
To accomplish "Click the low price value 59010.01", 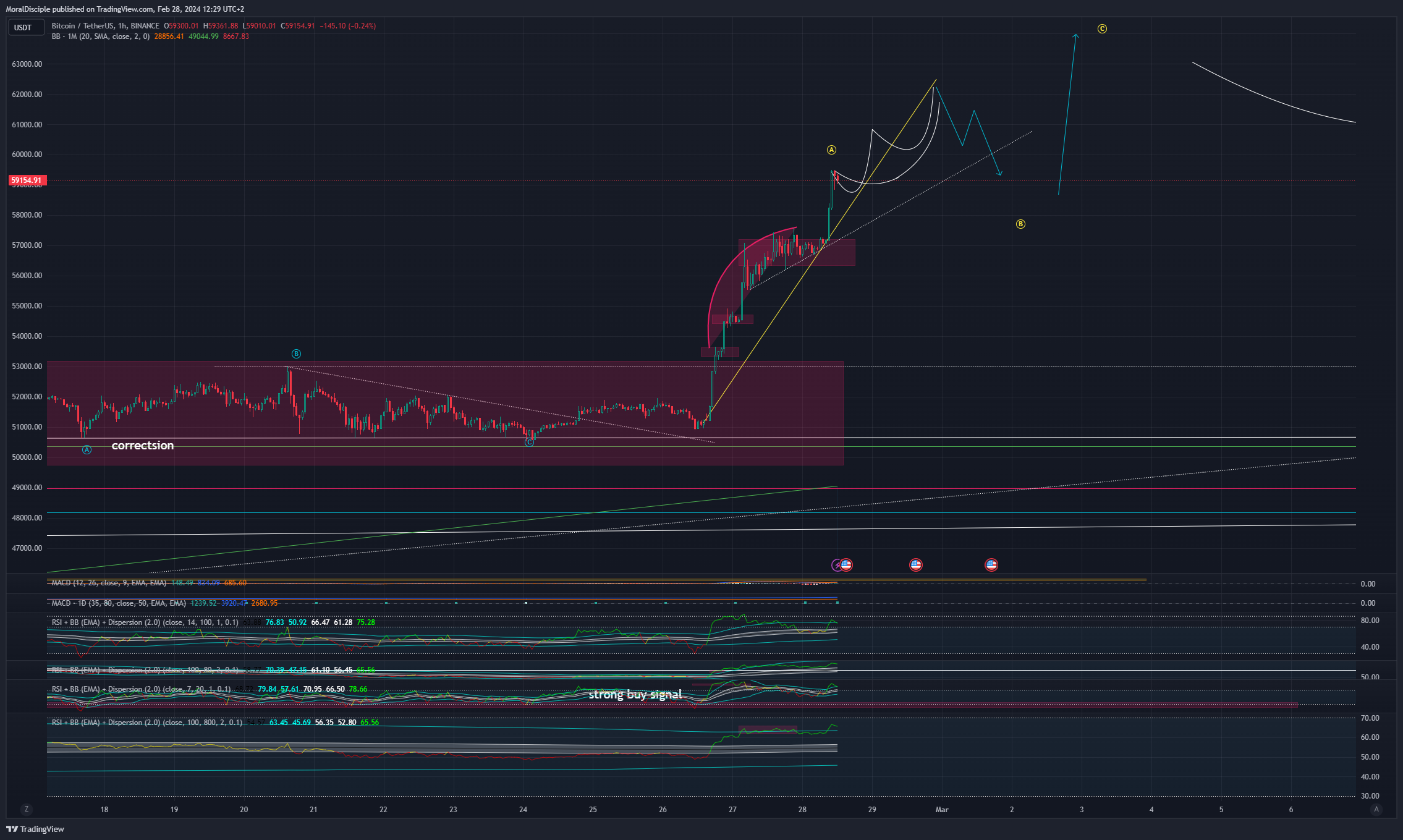I will pos(261,26).
